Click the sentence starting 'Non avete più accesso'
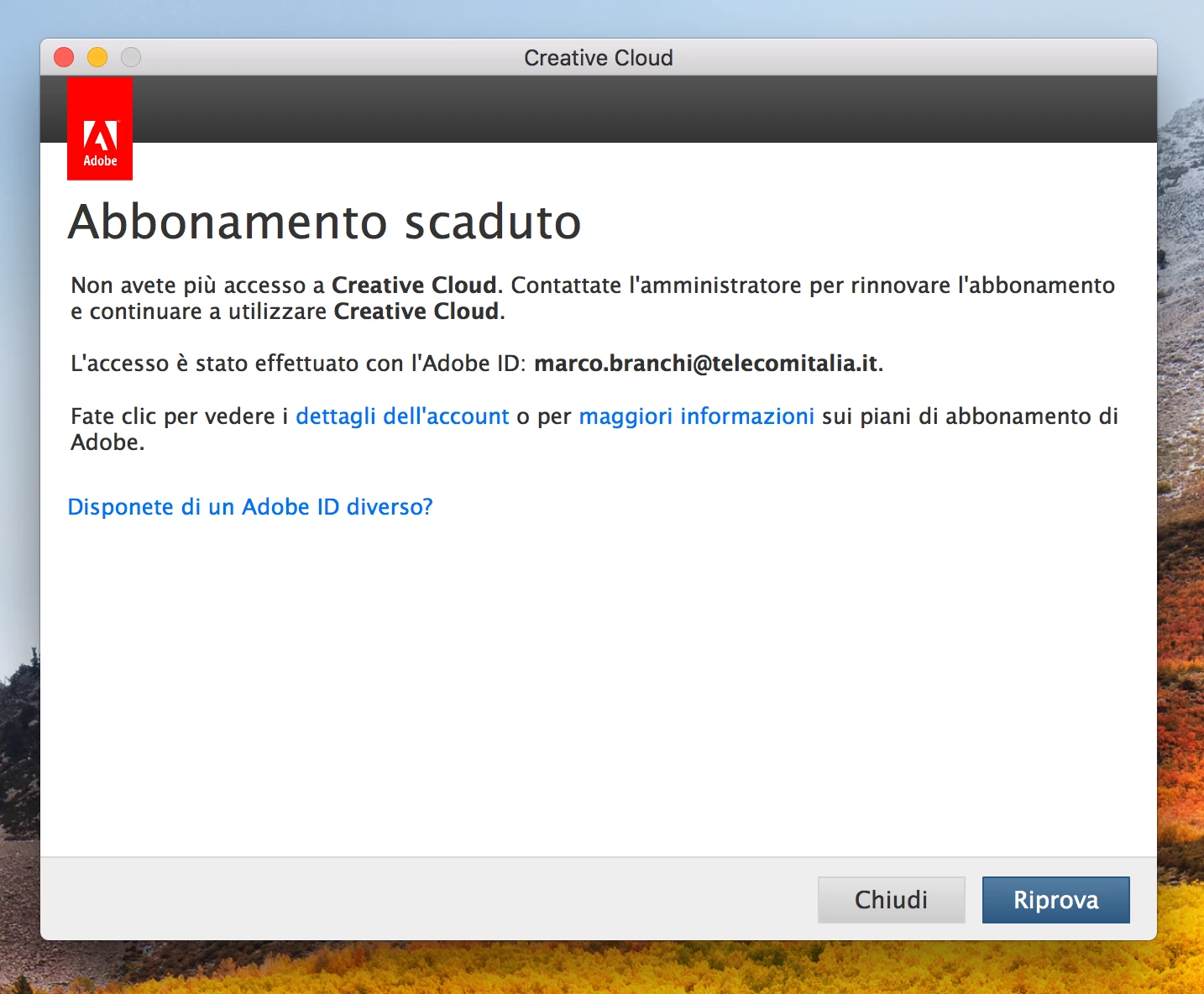The image size is (1204, 994). [593, 298]
